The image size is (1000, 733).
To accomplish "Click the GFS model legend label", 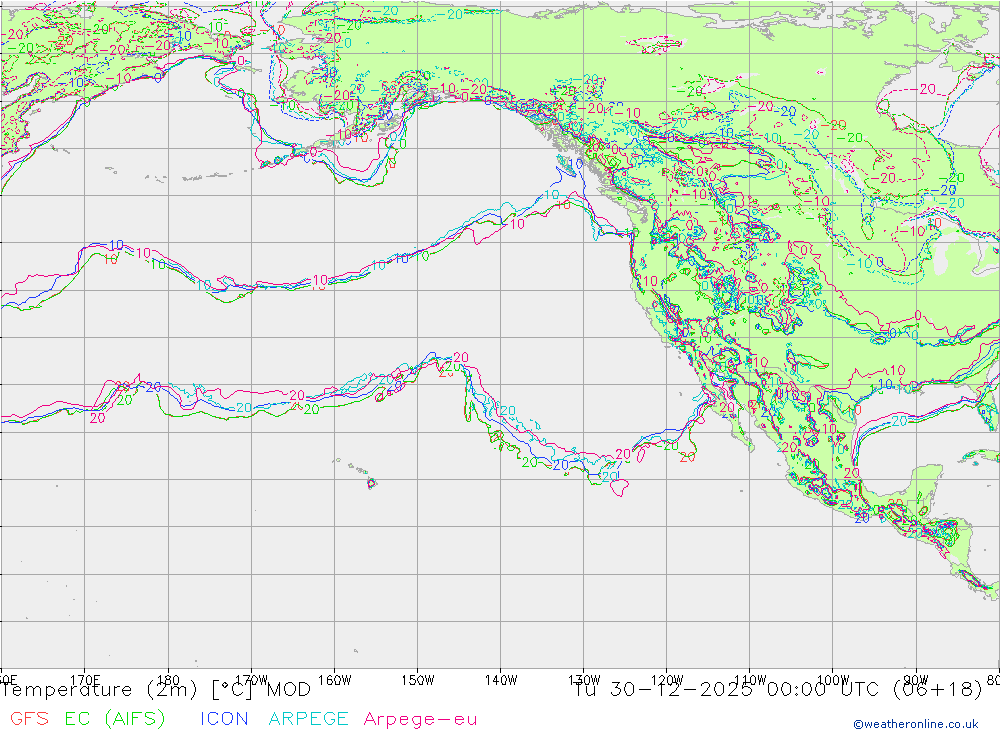I will point(29,718).
